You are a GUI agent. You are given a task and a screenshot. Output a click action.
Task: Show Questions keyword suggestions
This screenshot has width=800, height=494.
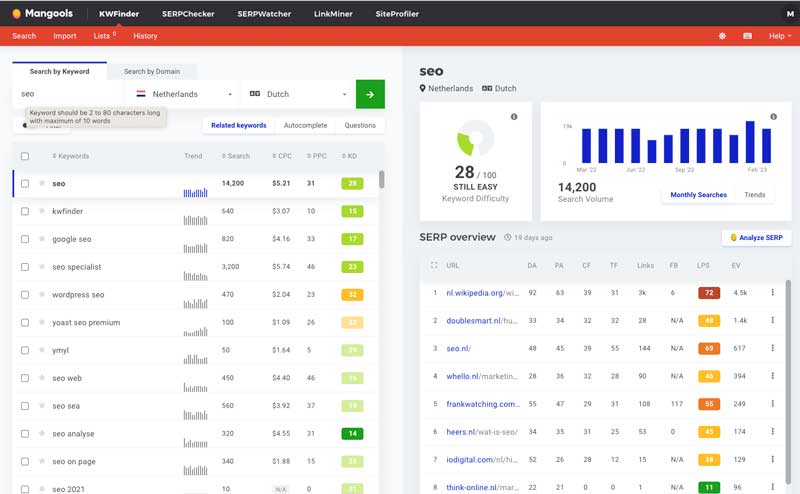360,125
